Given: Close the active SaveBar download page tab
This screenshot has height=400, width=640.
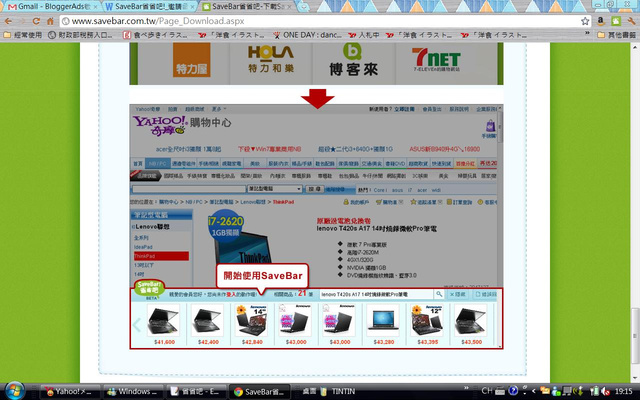Looking at the screenshot, I should (x=289, y=7).
